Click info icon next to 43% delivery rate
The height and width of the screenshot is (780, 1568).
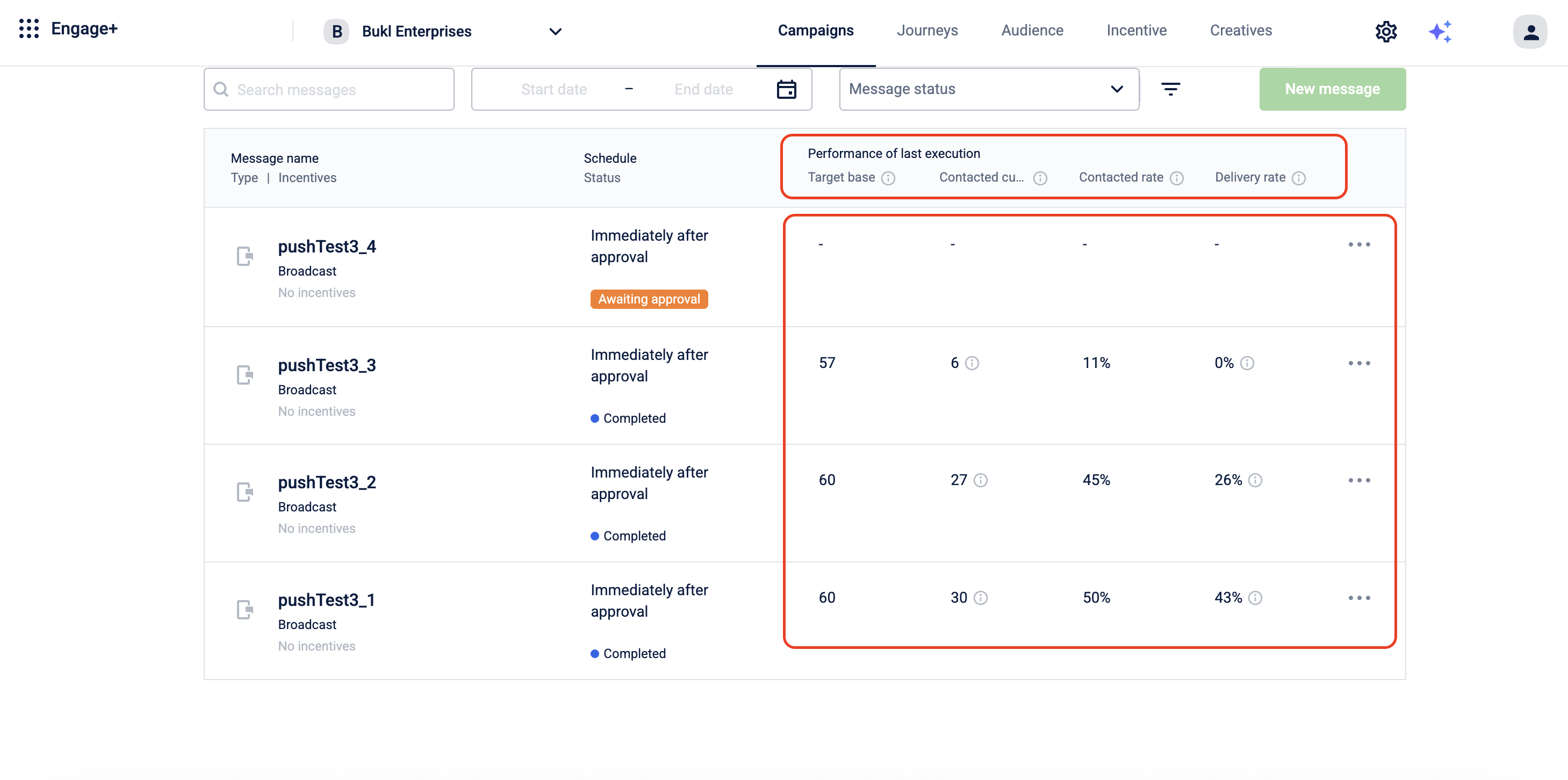(x=1255, y=598)
